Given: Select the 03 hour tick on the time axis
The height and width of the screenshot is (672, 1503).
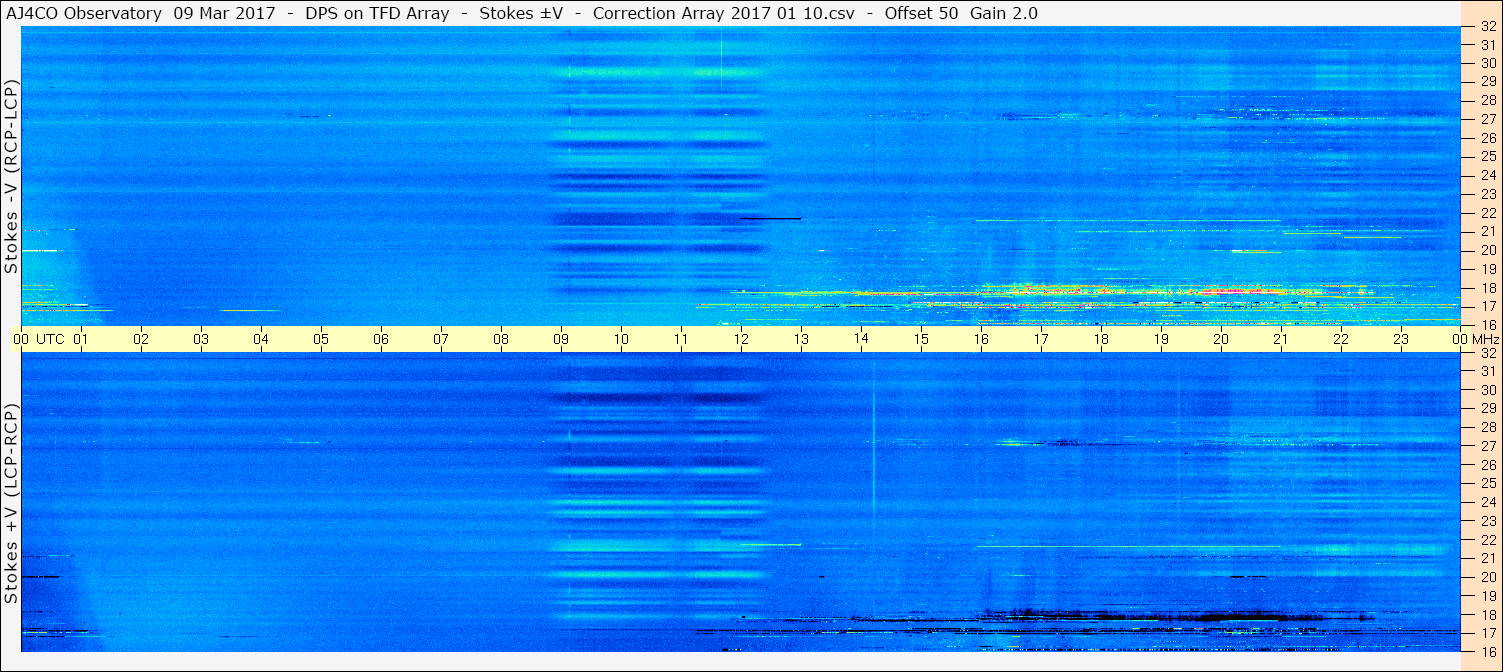Looking at the screenshot, I should 201,340.
